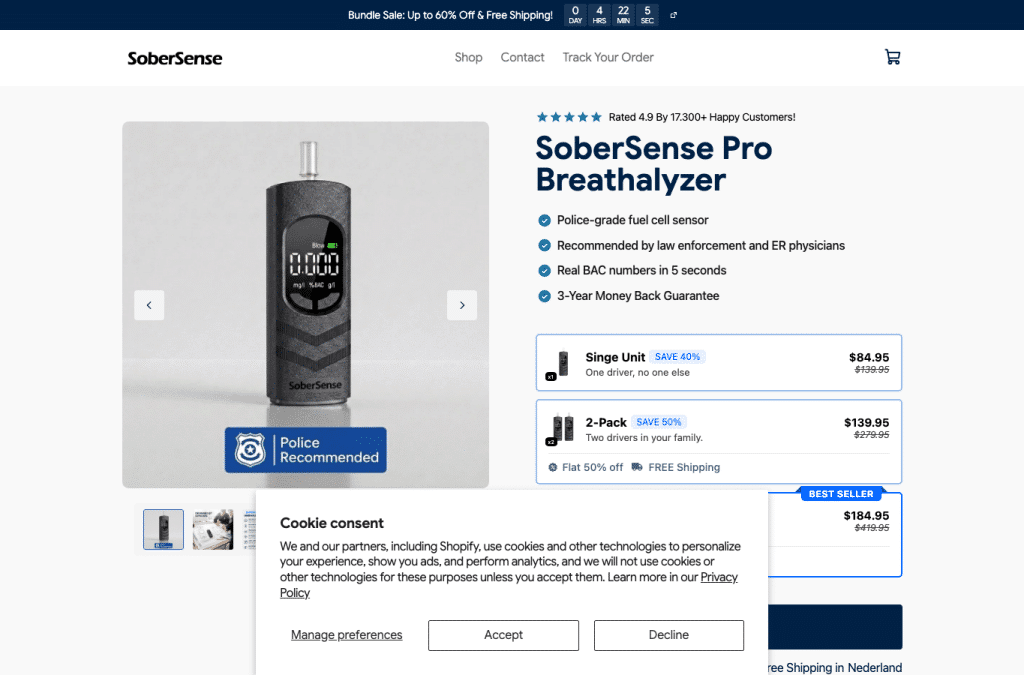Viewport: 1024px width, 675px height.
Task: Click the Police Recommended badge on image
Action: coord(306,450)
